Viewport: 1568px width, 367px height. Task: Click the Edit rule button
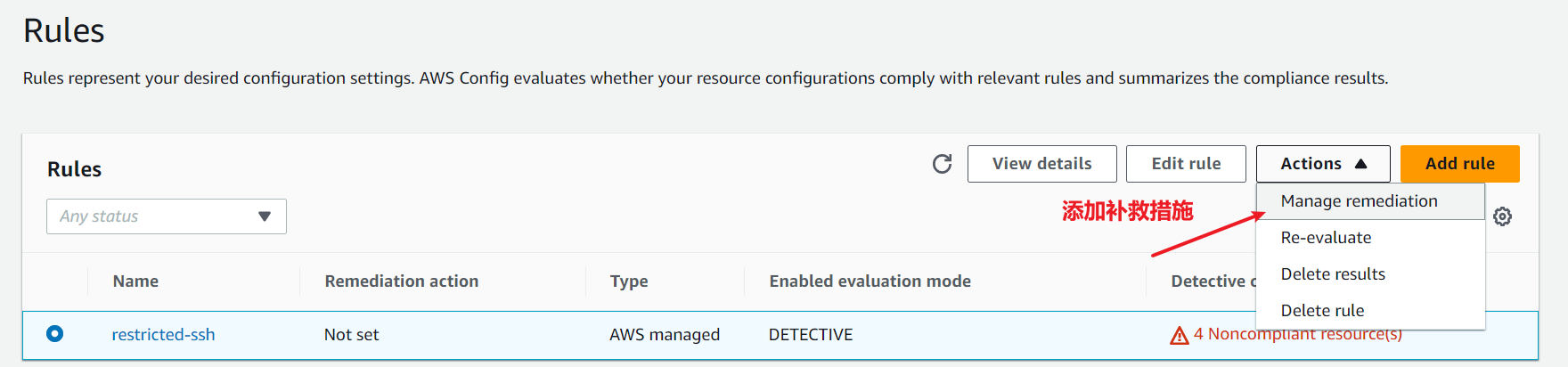(x=1186, y=164)
